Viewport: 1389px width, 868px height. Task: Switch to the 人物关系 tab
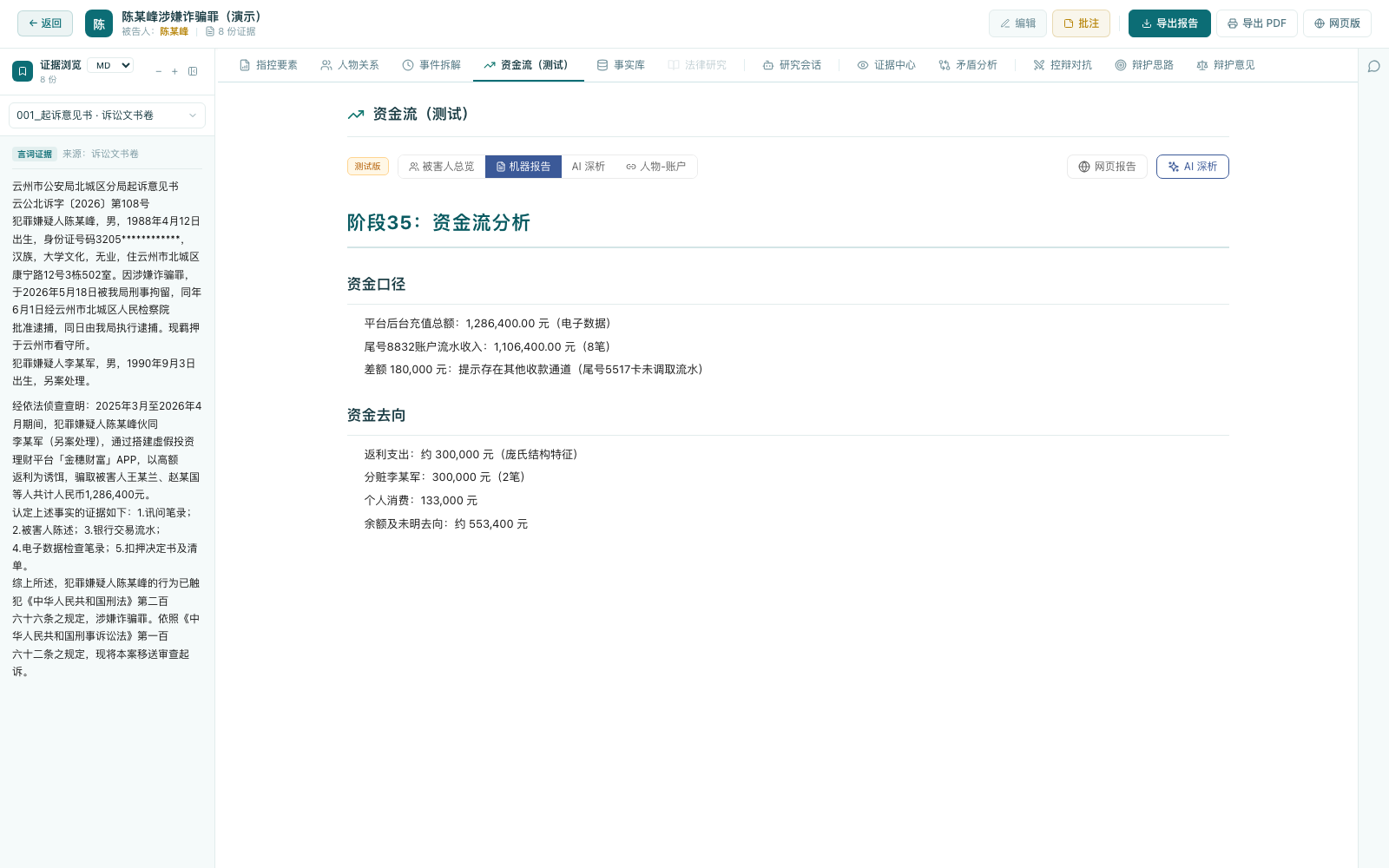click(x=350, y=65)
